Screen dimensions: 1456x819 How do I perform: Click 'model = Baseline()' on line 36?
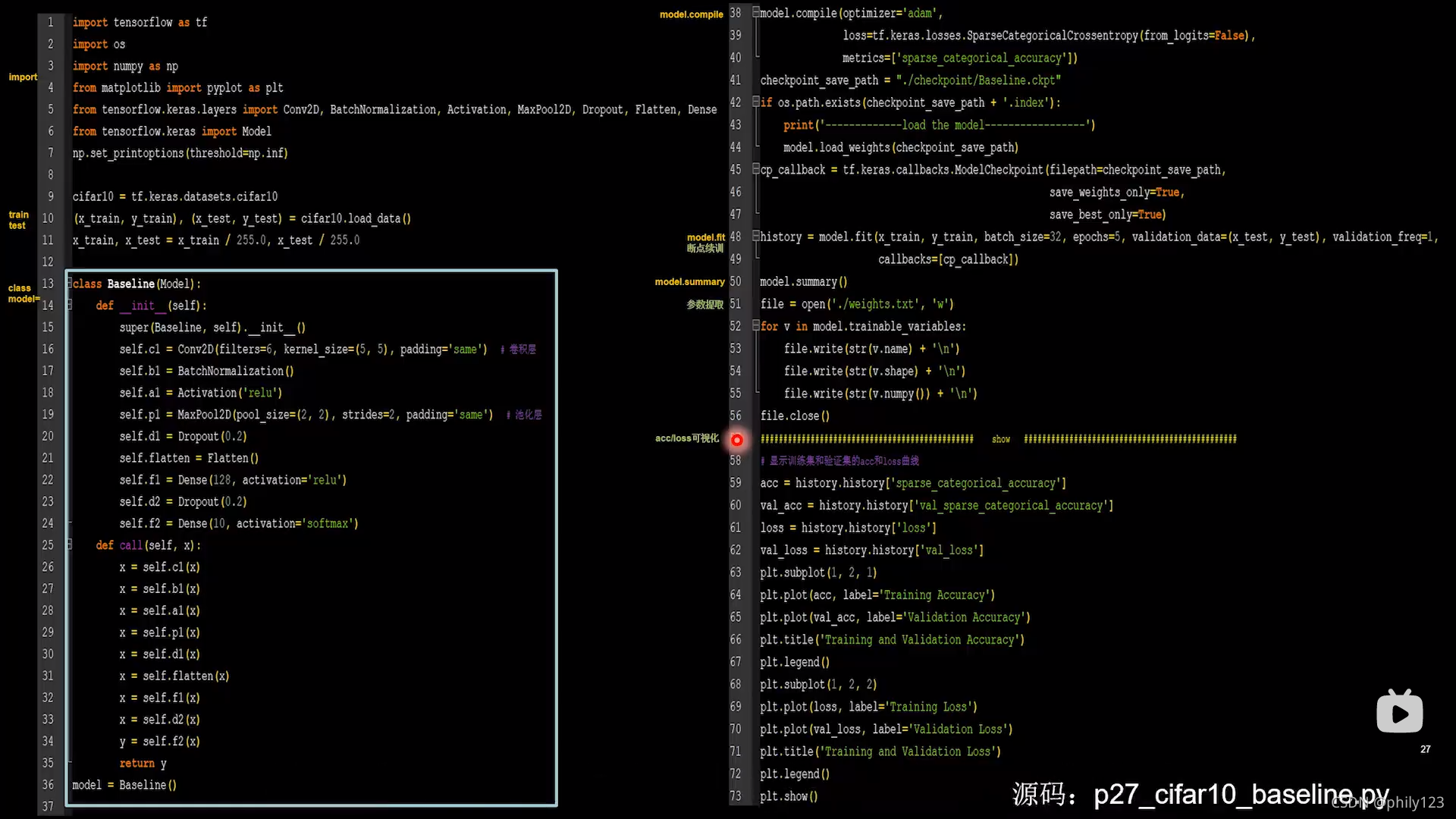pos(124,785)
